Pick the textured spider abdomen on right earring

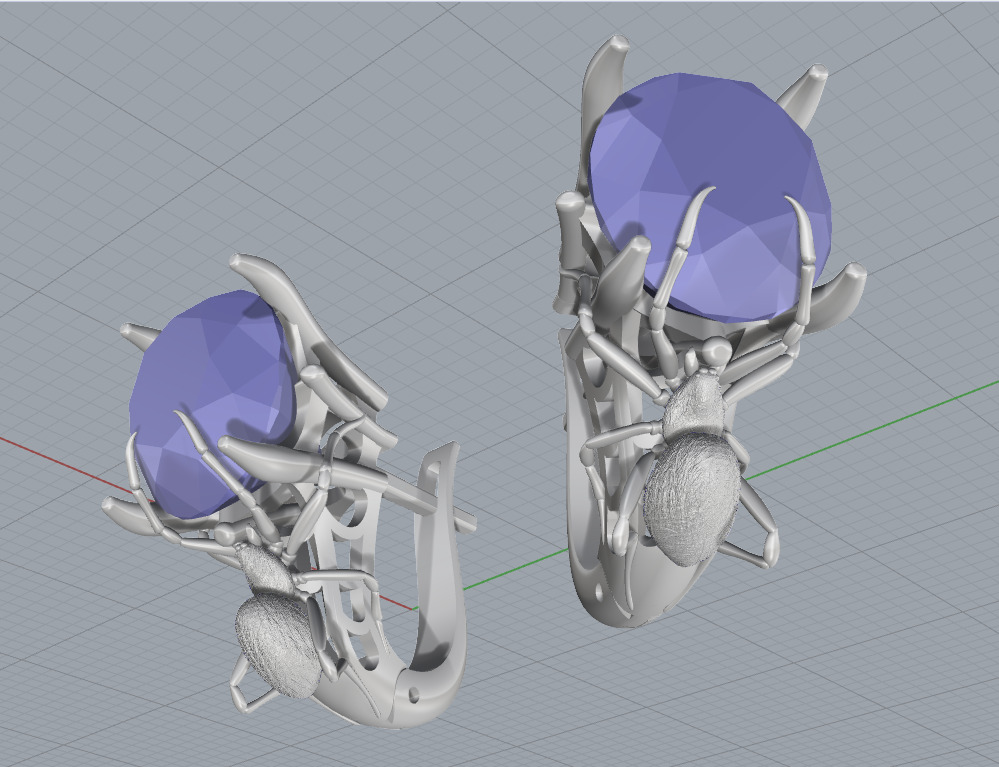693,500
